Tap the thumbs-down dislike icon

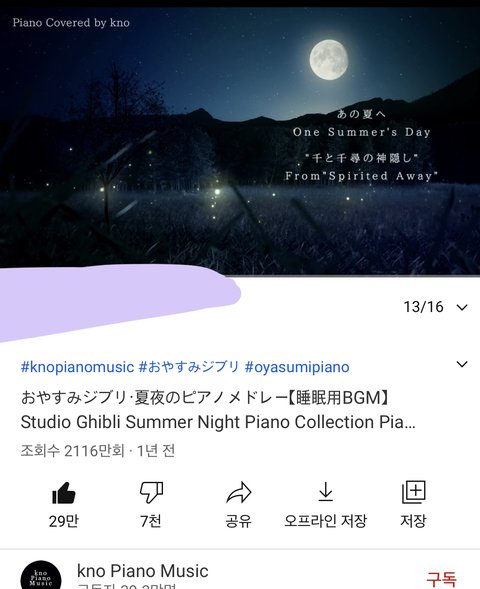coord(151,492)
